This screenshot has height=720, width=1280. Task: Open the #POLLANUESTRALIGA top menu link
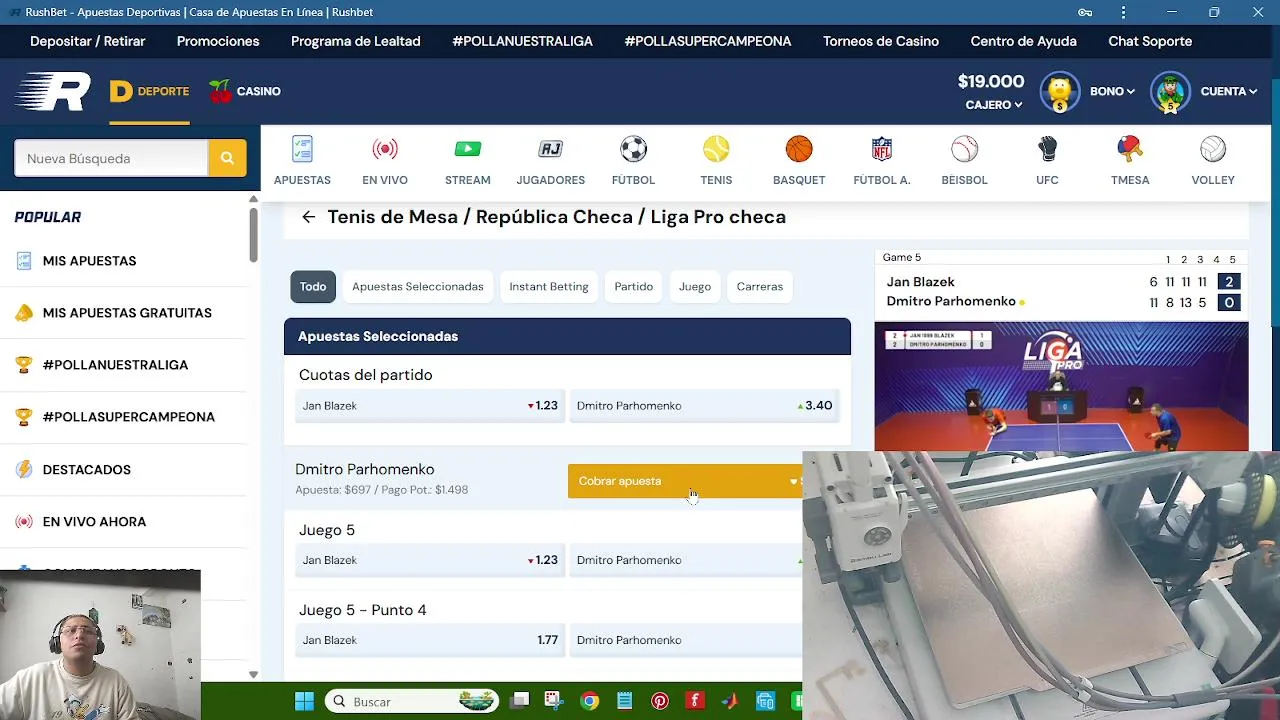point(523,41)
